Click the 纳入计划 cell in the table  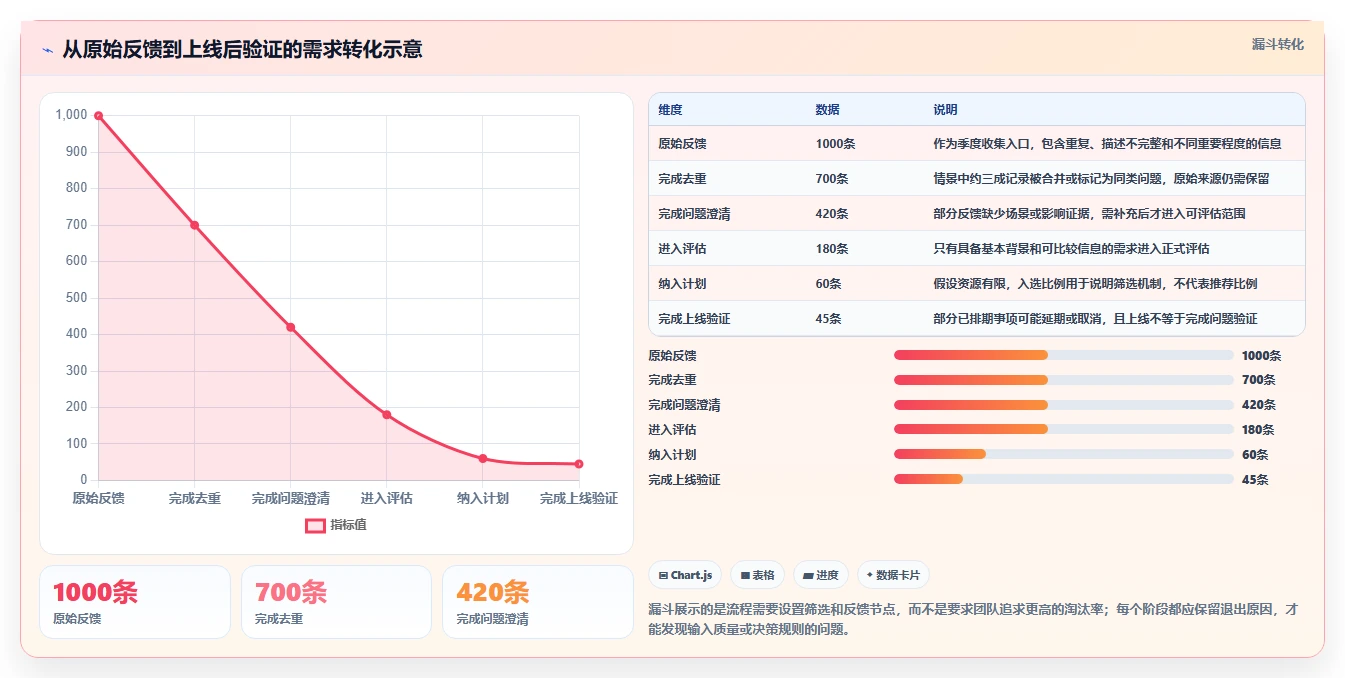click(682, 284)
